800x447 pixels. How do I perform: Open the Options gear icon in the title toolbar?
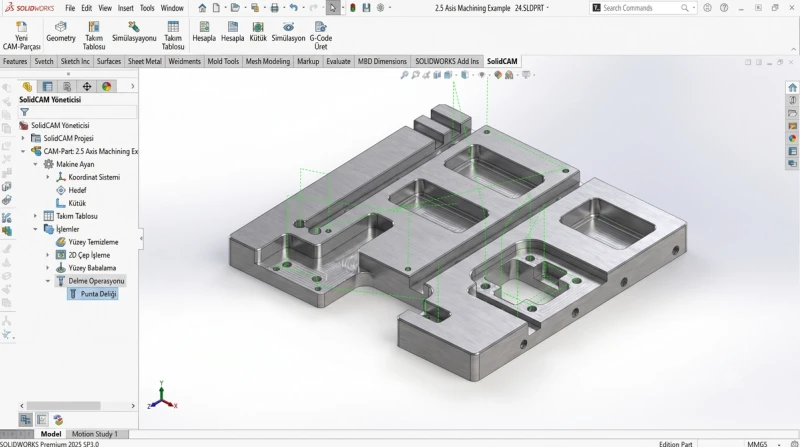(381, 8)
